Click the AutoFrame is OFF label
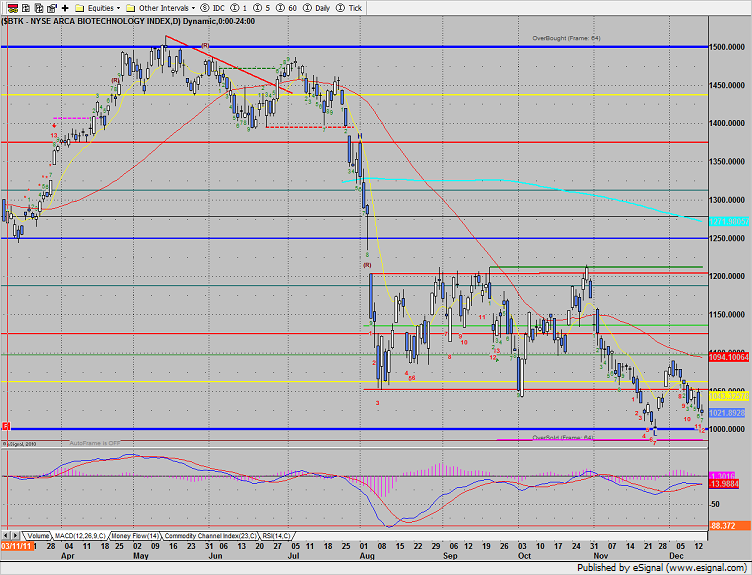This screenshot has height=575, width=752. tap(94, 443)
